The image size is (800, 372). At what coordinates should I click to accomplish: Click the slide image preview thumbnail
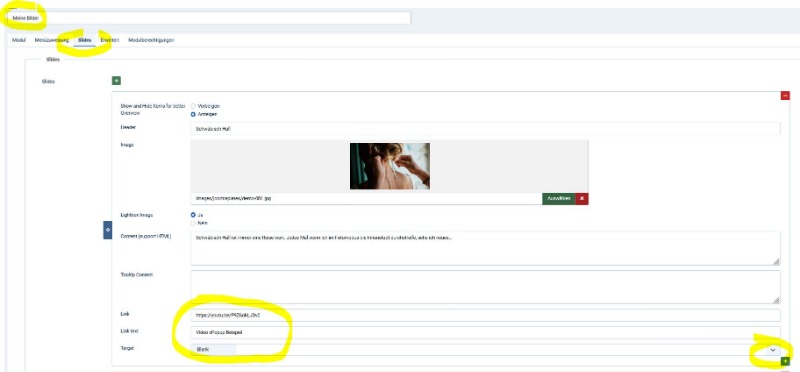coord(390,166)
